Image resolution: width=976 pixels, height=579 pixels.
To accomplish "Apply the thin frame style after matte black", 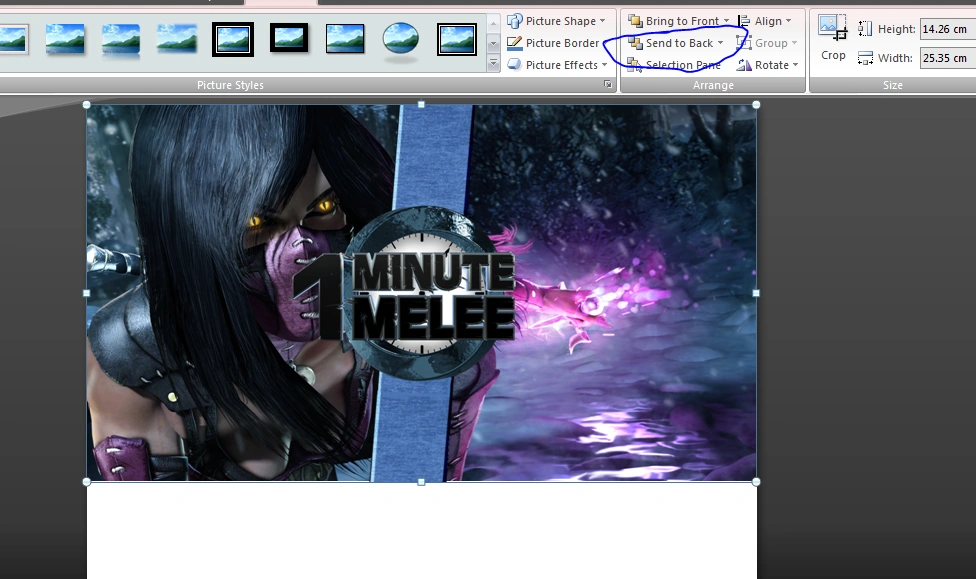I will pos(345,39).
